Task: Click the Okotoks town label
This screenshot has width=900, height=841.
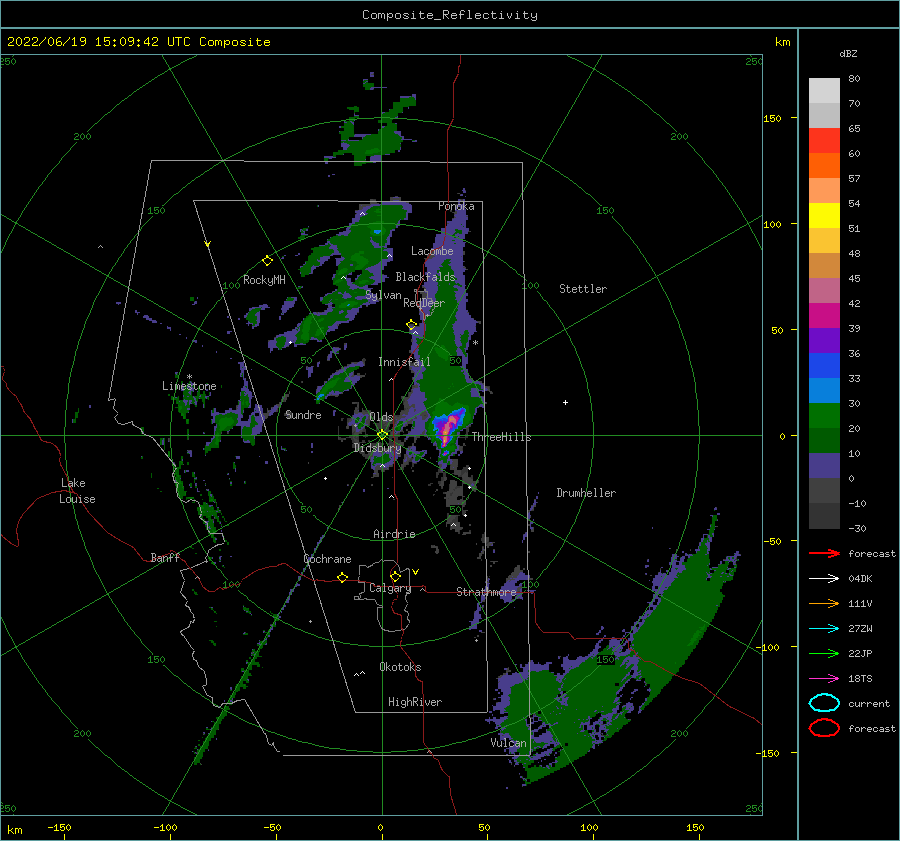Action: [x=400, y=667]
